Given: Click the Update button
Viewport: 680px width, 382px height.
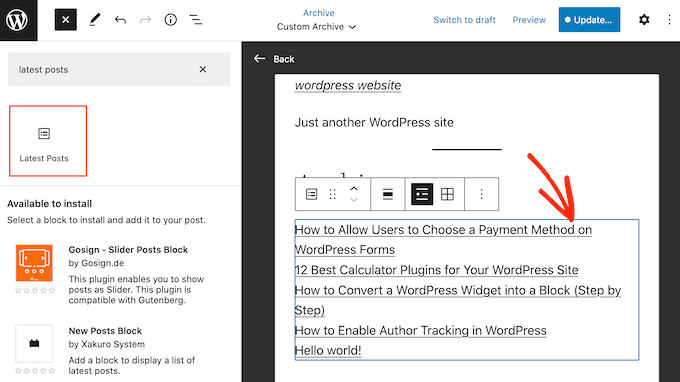Looking at the screenshot, I should tap(589, 20).
